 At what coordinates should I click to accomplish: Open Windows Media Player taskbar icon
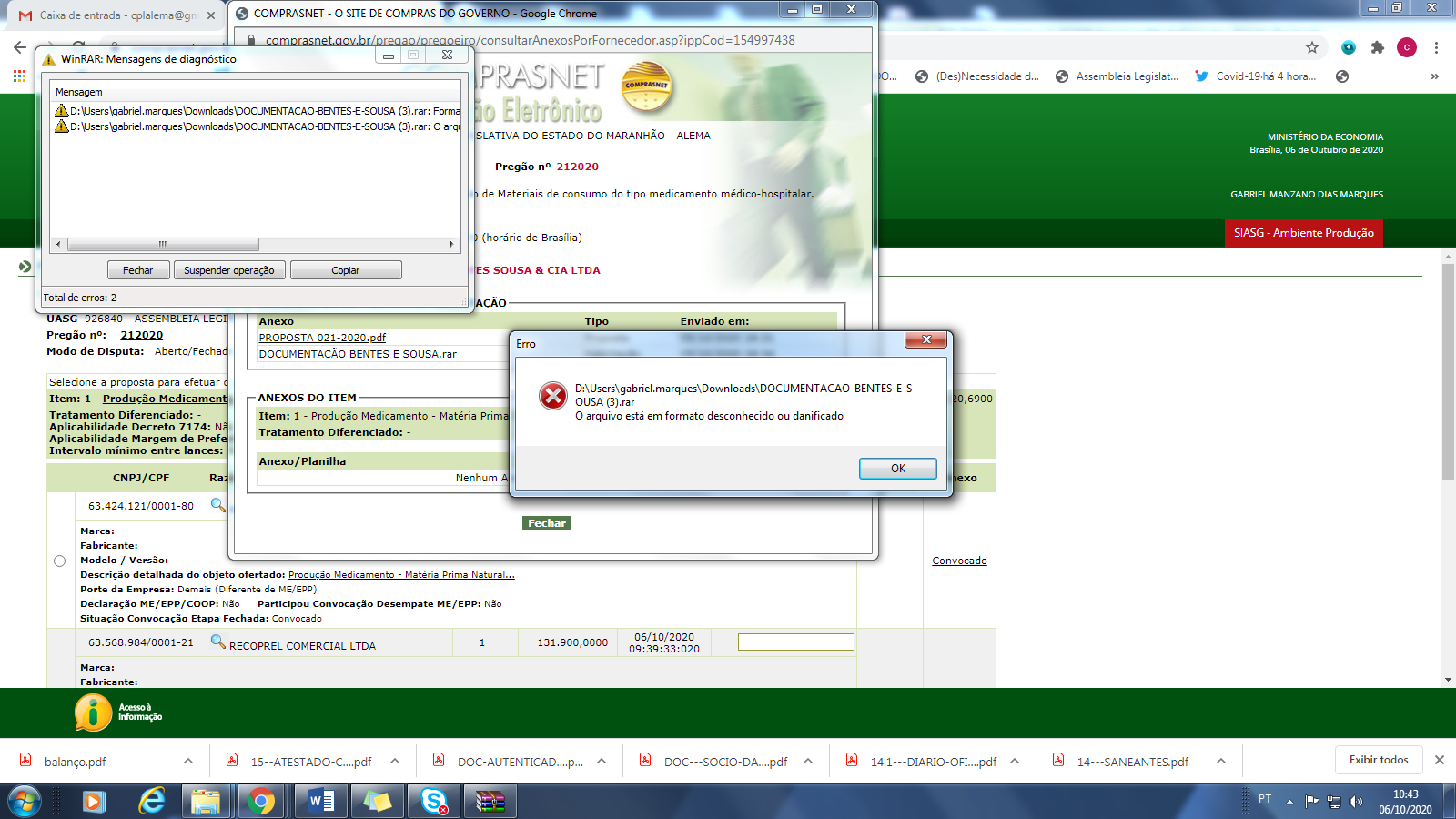point(93,802)
